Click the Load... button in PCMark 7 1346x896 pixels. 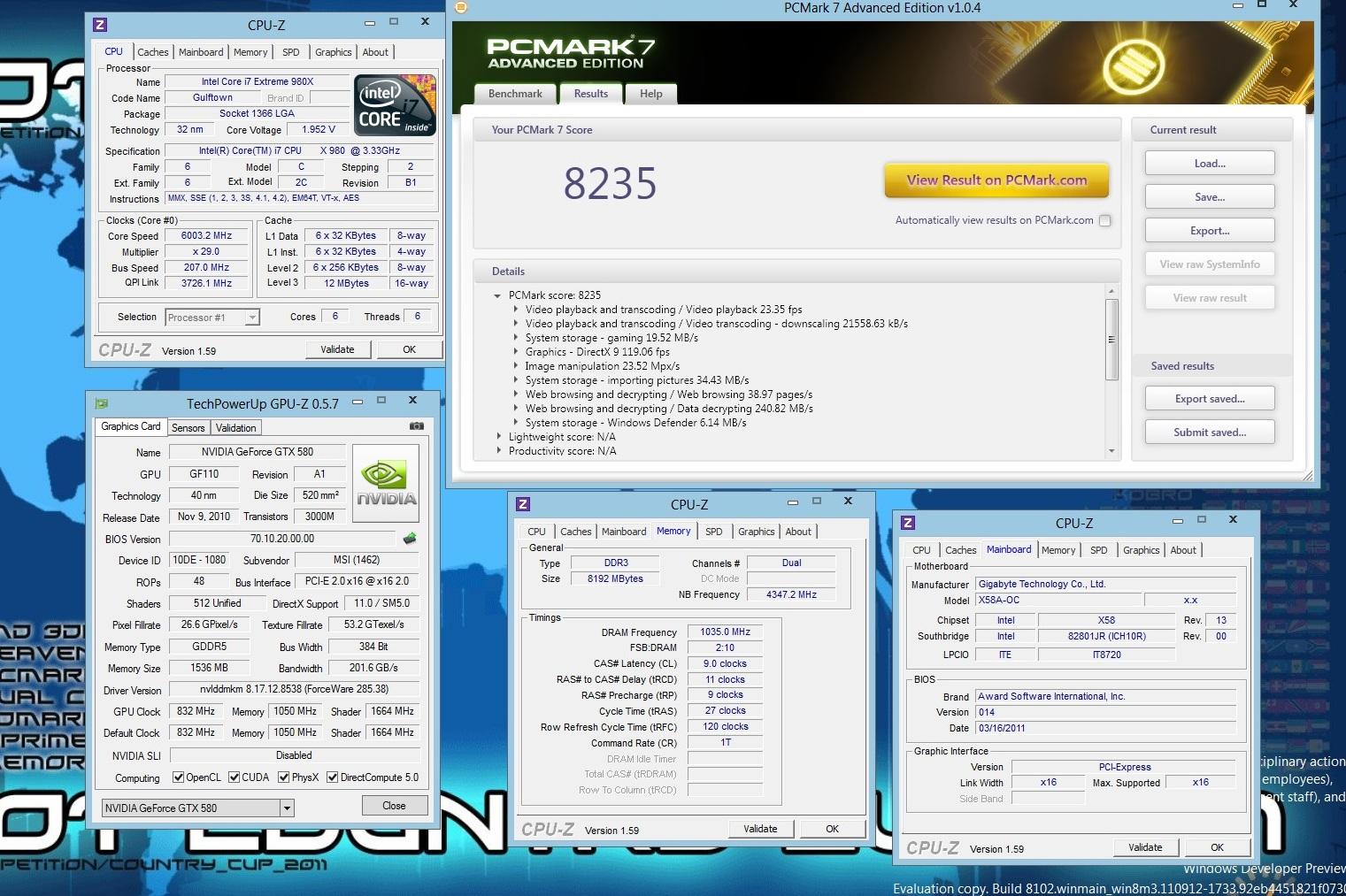click(x=1210, y=164)
